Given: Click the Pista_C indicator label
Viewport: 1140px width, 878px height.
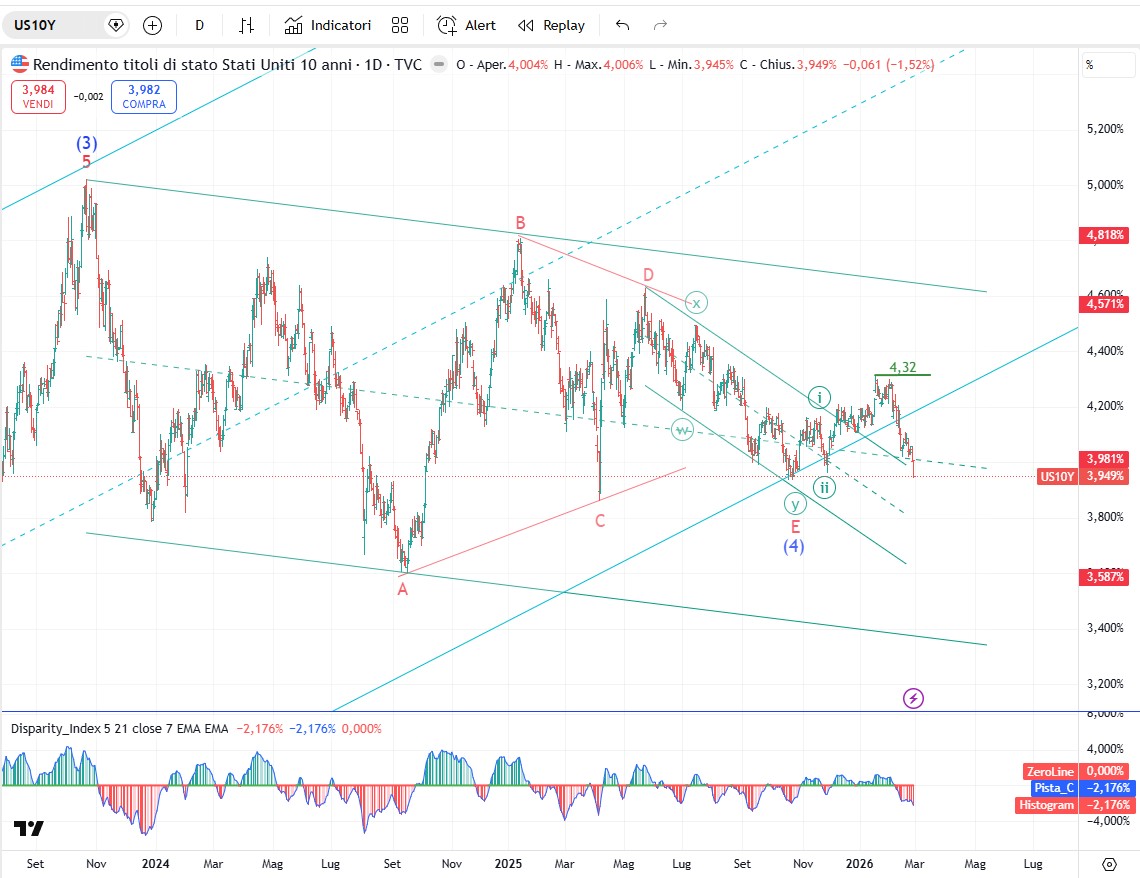Looking at the screenshot, I should (1053, 788).
